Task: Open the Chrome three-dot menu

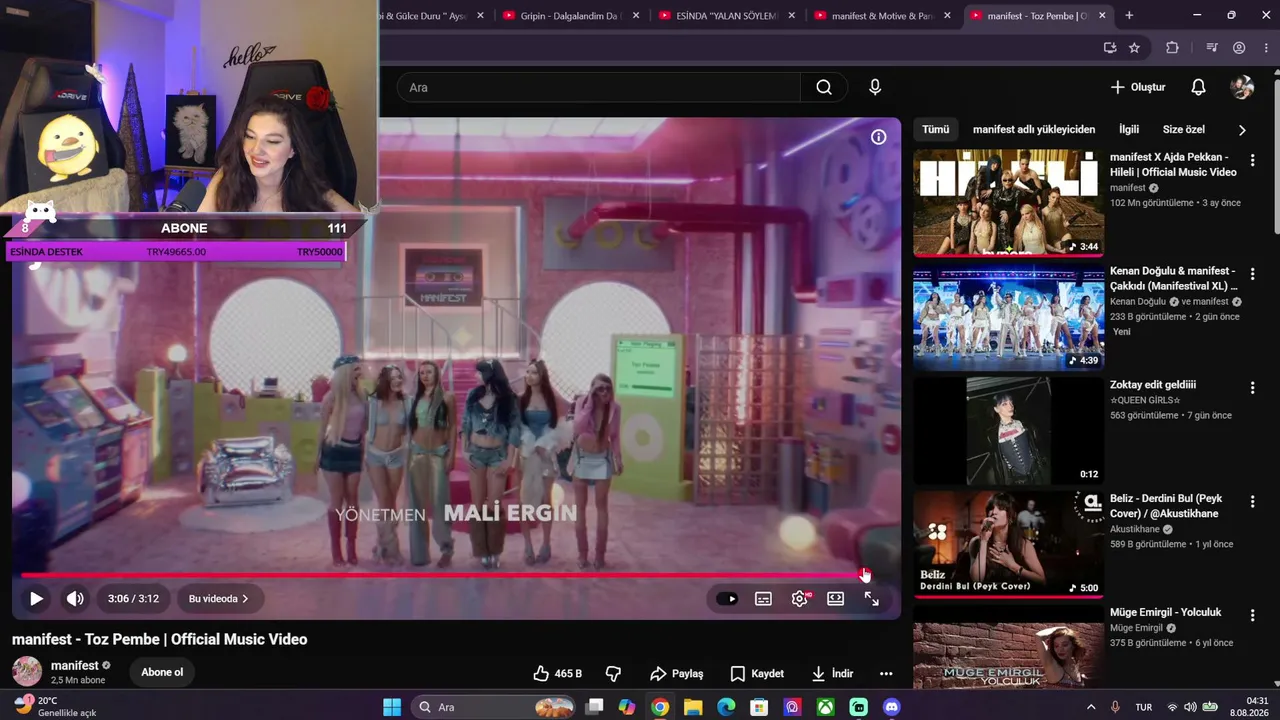Action: point(1264,47)
